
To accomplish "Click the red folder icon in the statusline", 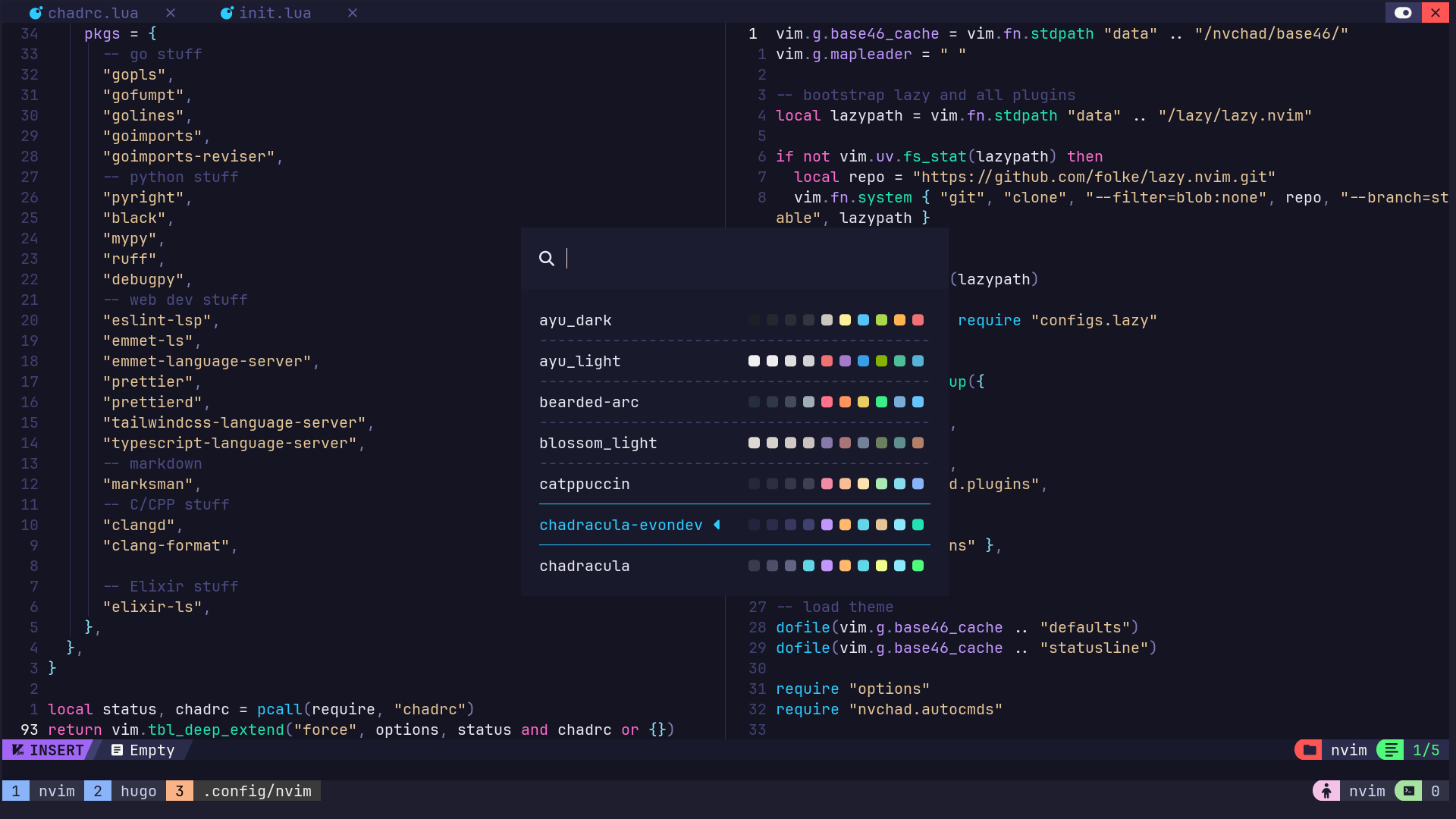I will (1307, 750).
